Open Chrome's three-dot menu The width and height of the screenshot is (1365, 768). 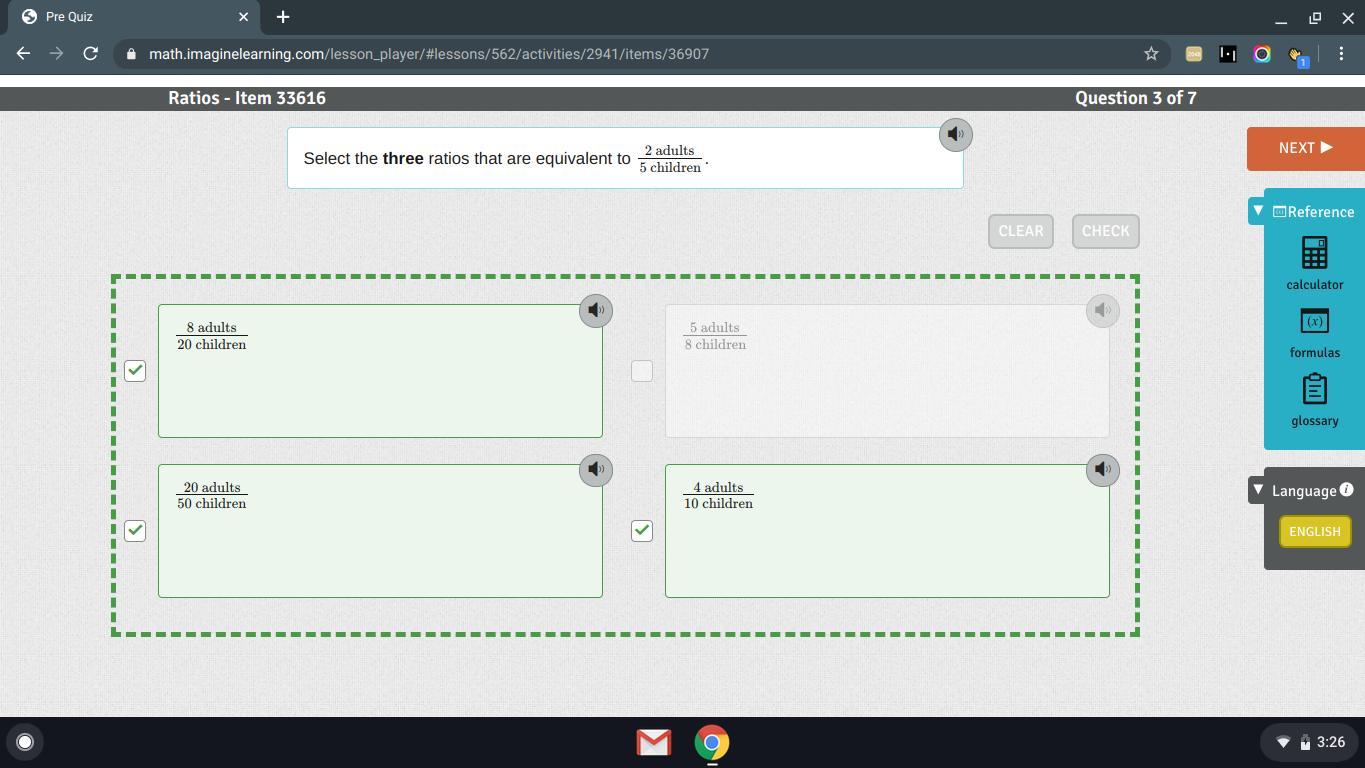1341,54
